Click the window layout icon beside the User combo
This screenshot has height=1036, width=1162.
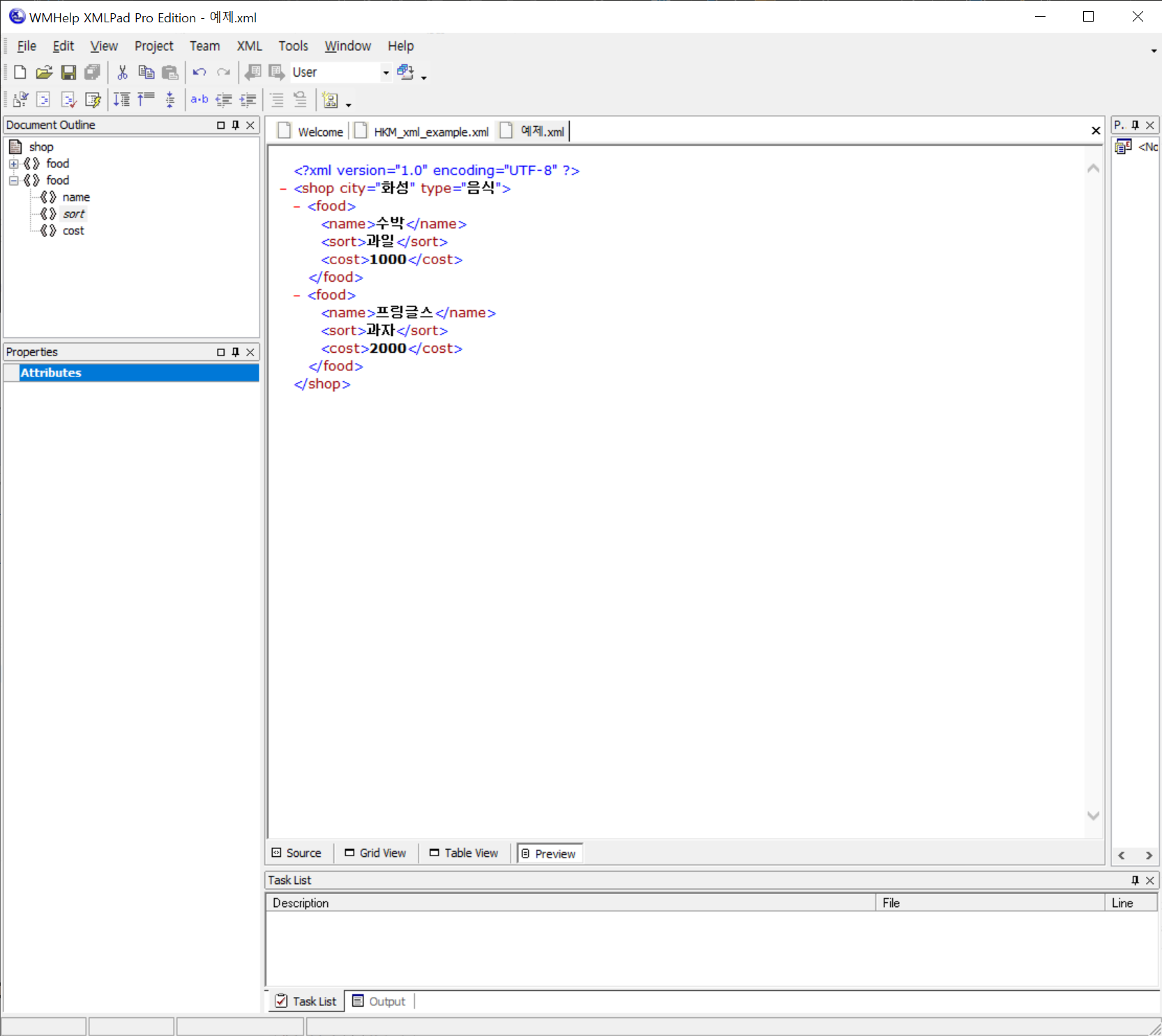405,72
